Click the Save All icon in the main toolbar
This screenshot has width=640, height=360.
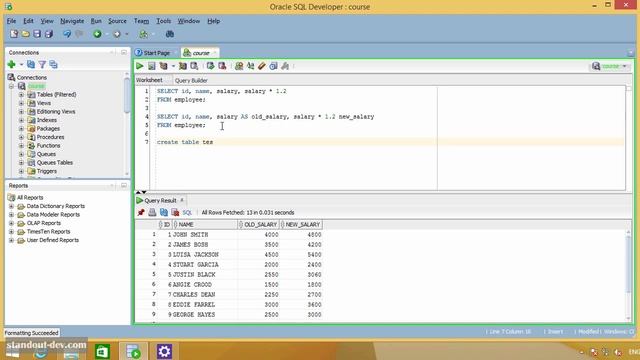coord(49,34)
